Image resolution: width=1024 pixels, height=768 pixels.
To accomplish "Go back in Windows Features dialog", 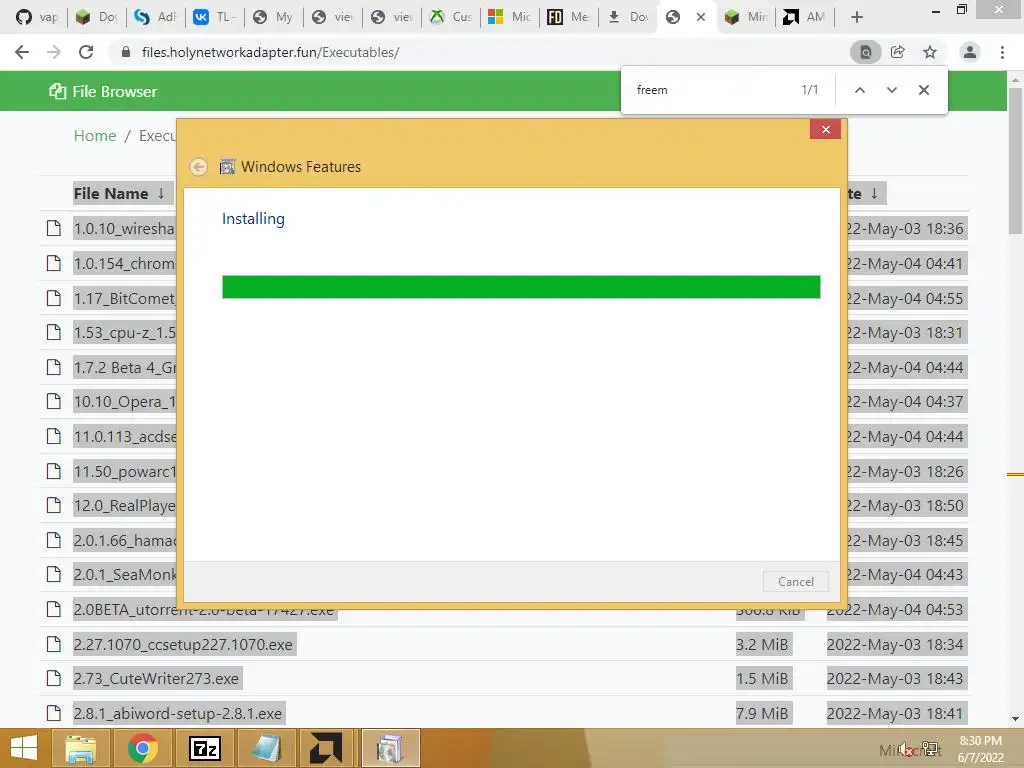I will point(199,167).
